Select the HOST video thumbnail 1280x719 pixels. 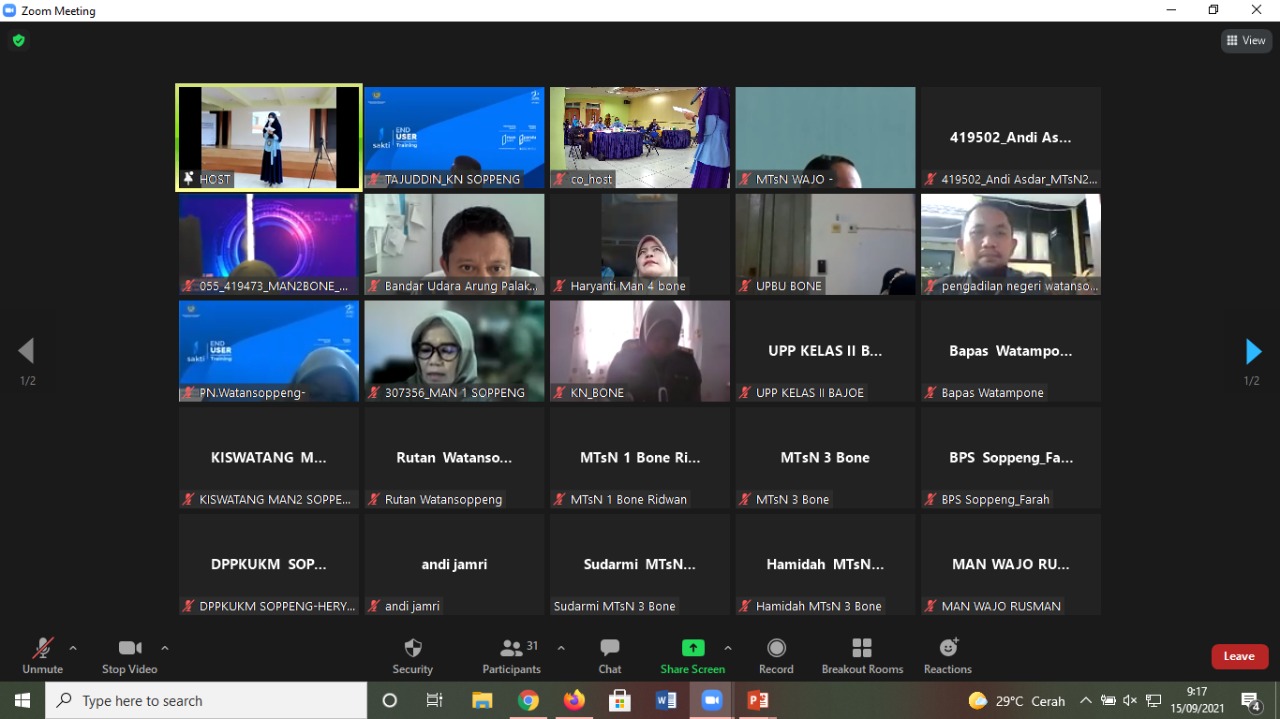[268, 137]
